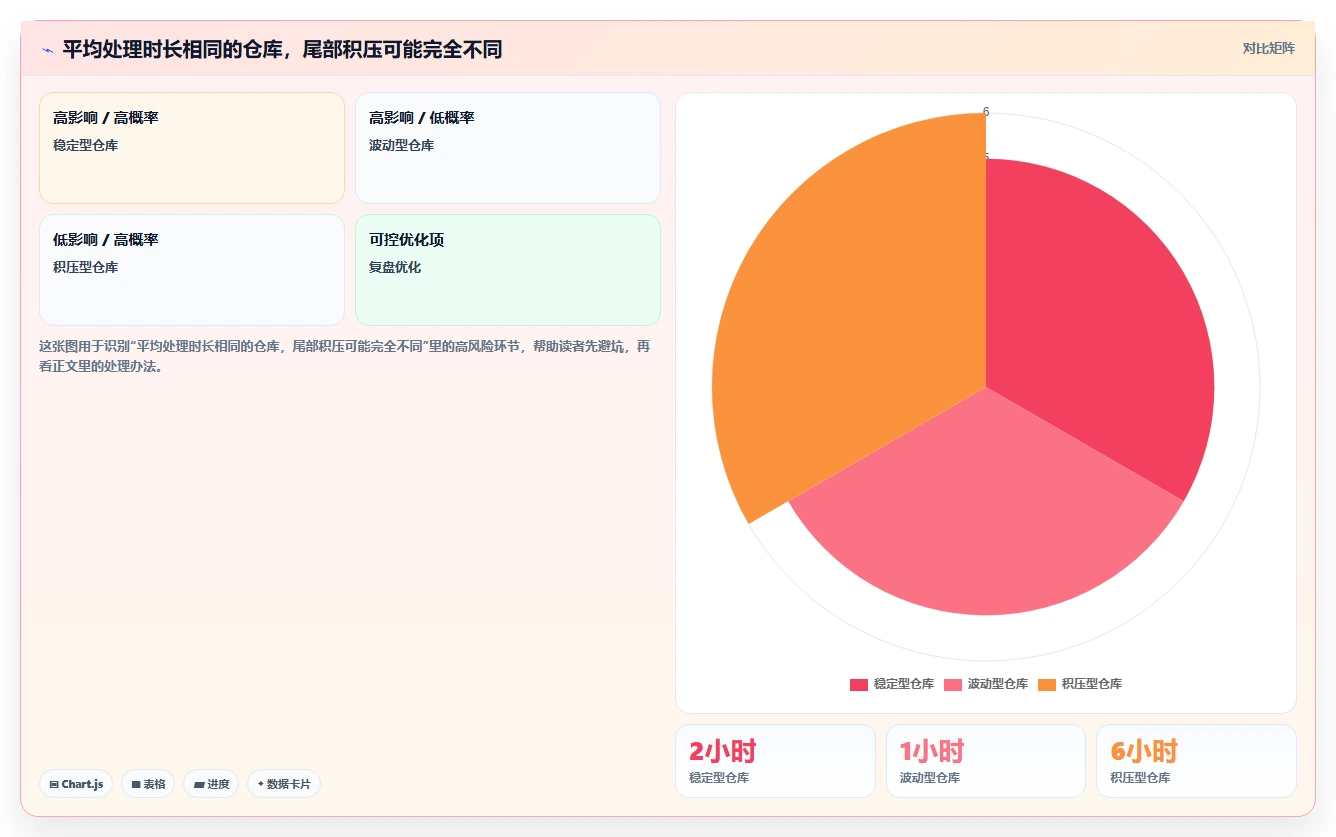Click the 2小时 data card
The height and width of the screenshot is (837, 1336).
click(775, 761)
